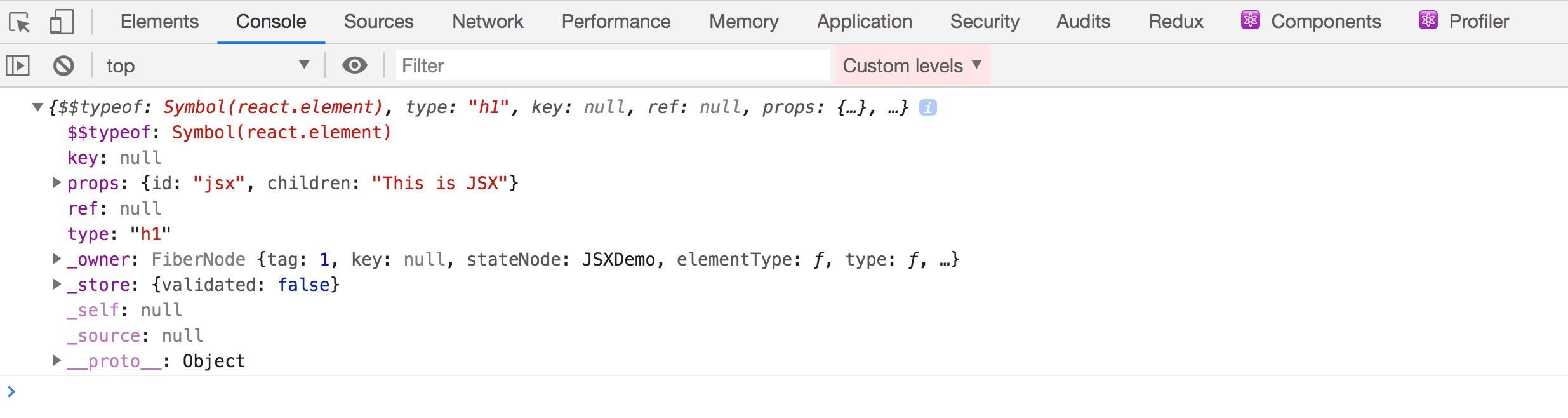
Task: Expand the _store validated entry
Action: point(56,284)
